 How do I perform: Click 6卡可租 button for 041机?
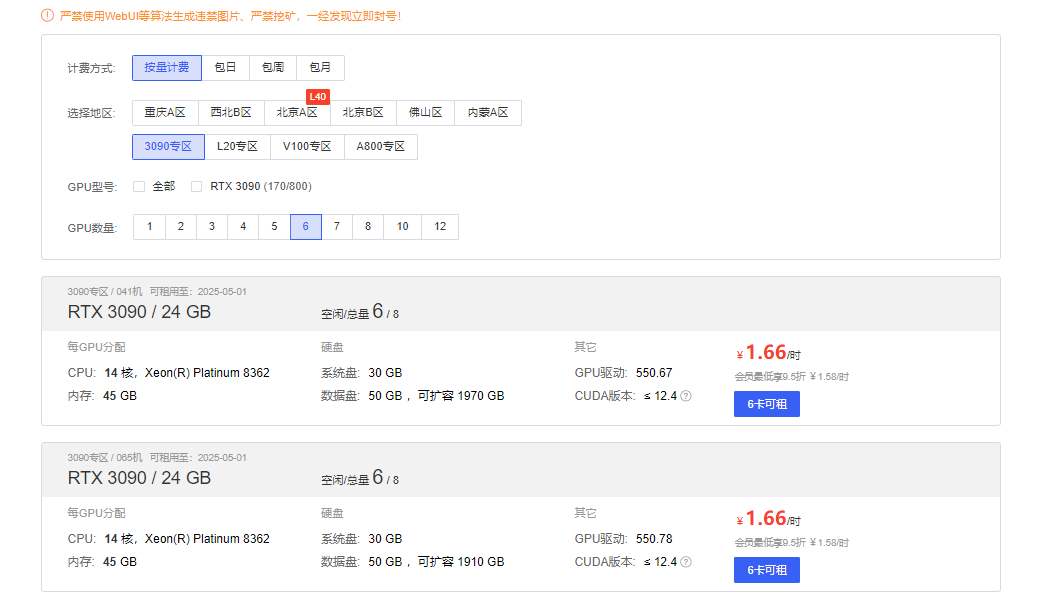click(x=767, y=404)
